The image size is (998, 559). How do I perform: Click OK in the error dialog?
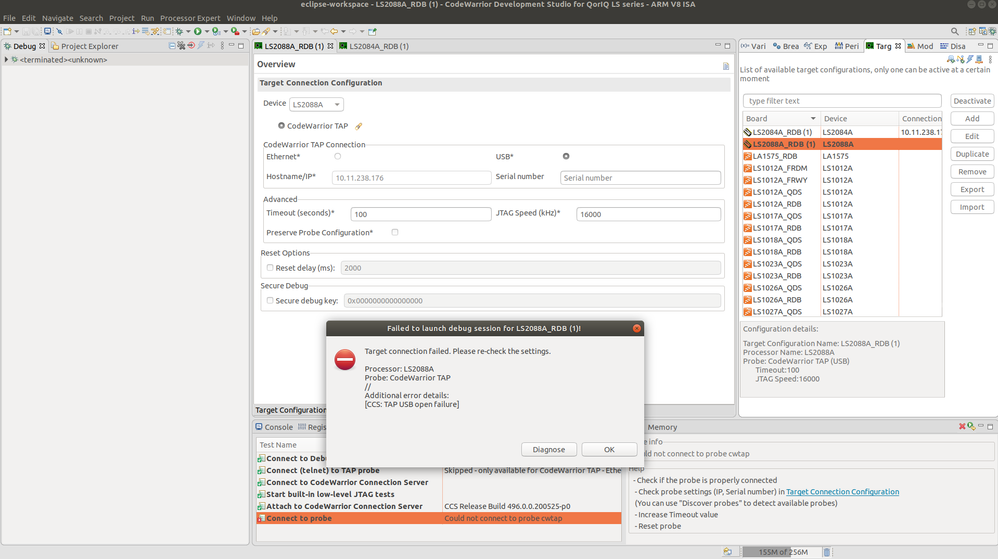pyautogui.click(x=609, y=449)
